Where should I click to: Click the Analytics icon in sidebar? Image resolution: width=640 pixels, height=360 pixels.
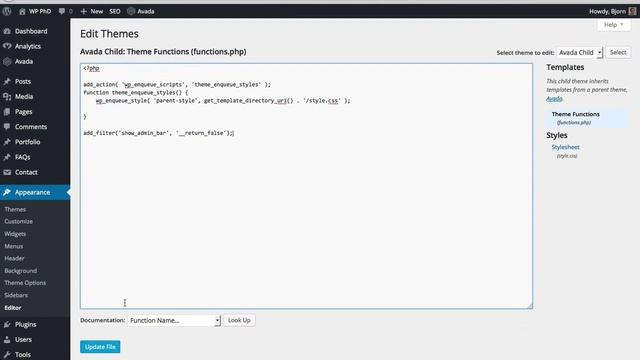coord(7,46)
